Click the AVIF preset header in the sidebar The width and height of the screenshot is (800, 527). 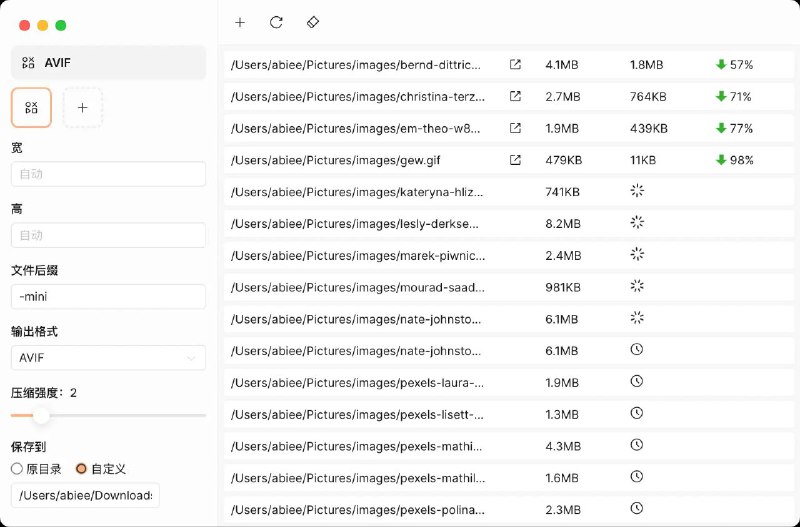pos(108,62)
